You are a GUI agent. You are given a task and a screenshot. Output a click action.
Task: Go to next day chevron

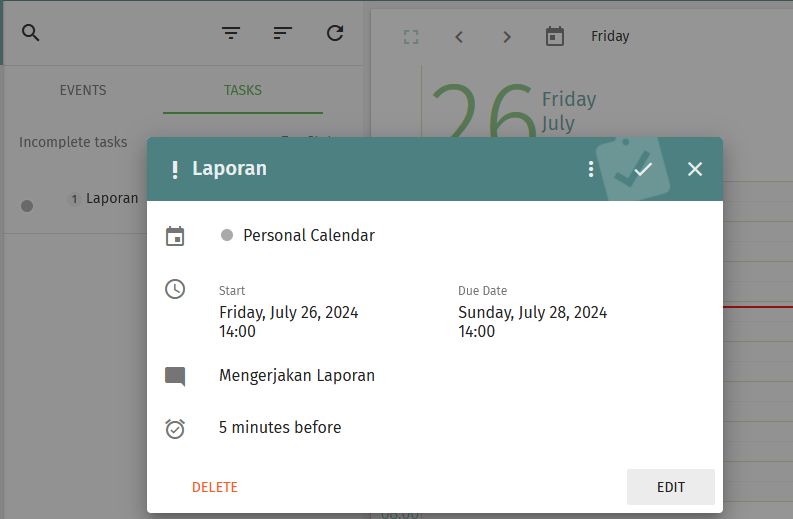(x=507, y=37)
